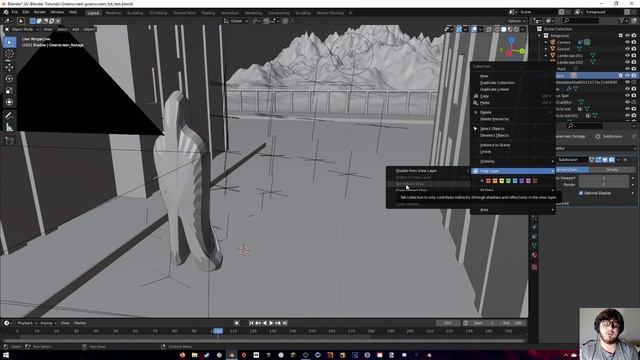Click the Simple subdivision button
Screen dimensions: 640x360
tap(612, 169)
